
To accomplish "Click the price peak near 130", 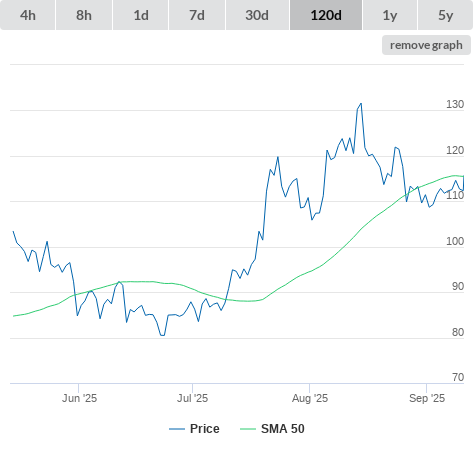I will 361,104.
